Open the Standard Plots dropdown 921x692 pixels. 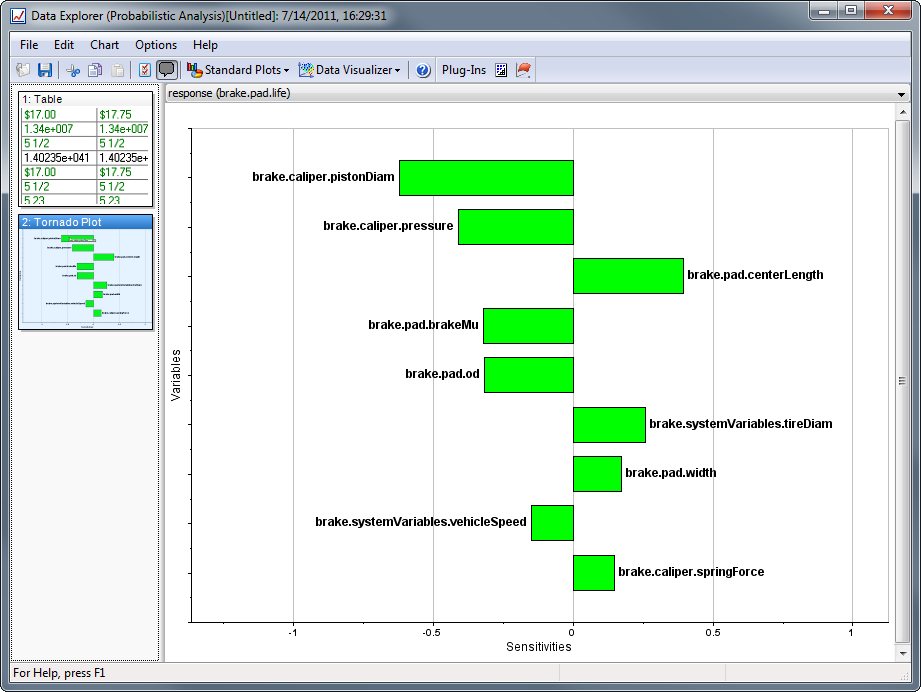[238, 70]
